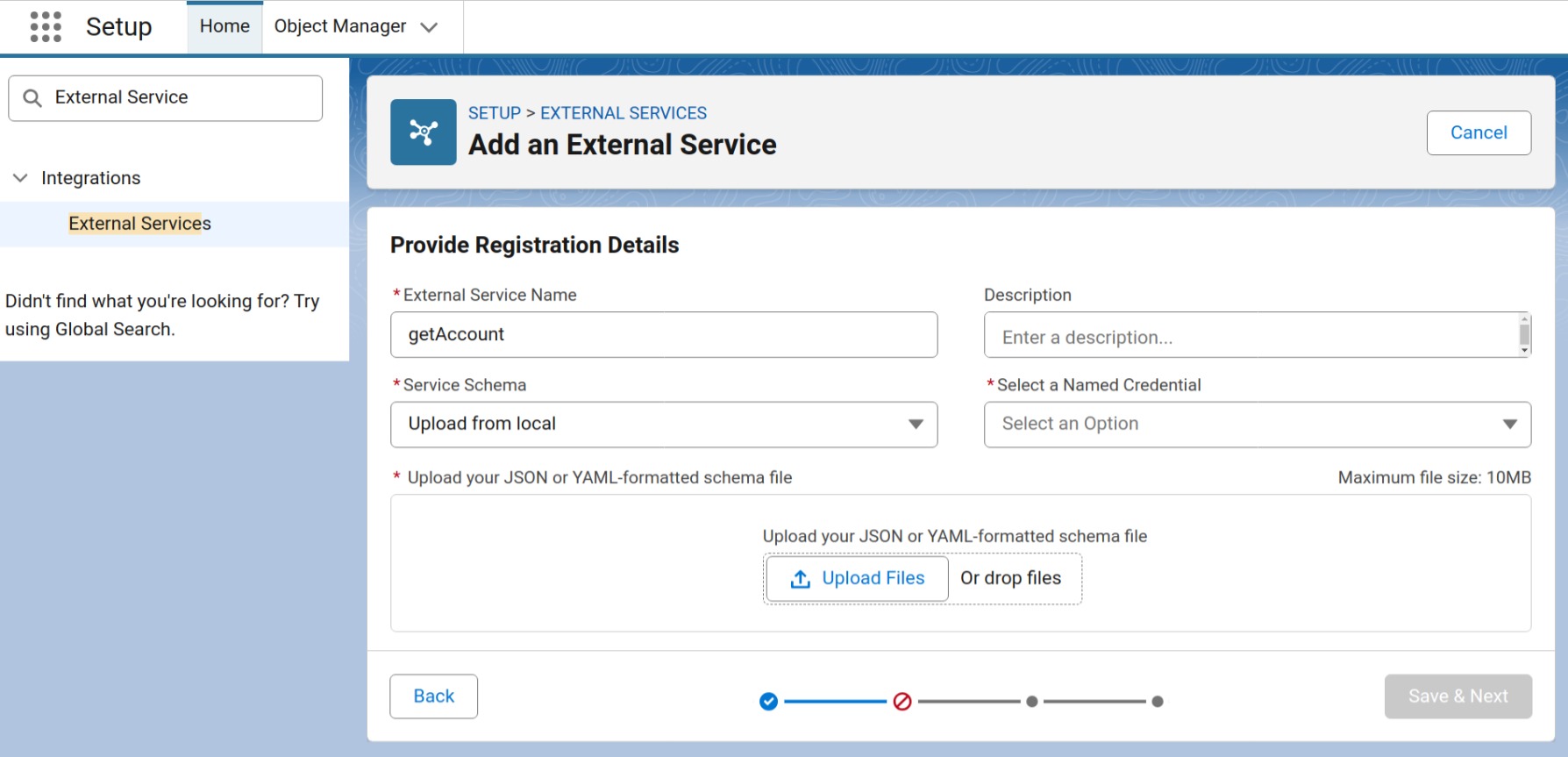Click the final progress step dot
Screen dimensions: 1568x757
(1158, 702)
